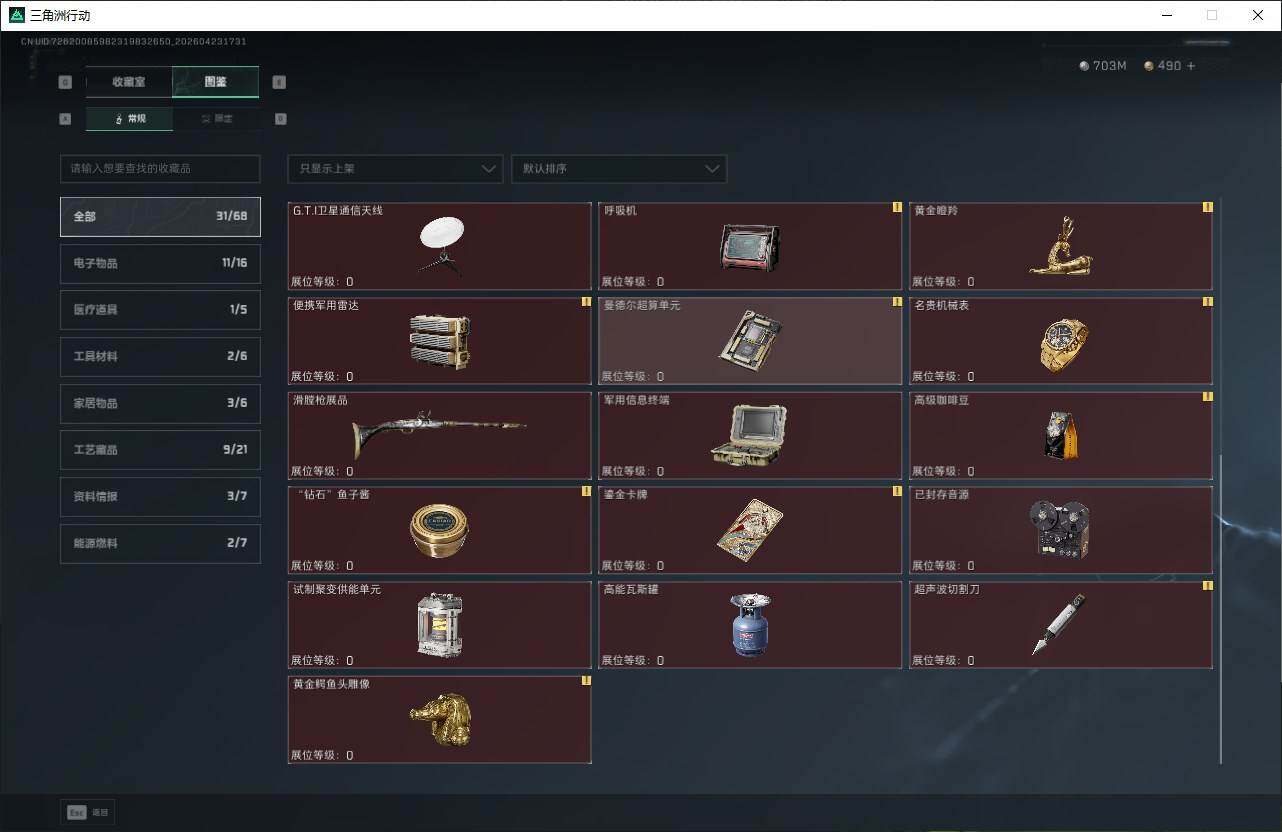1282x832 pixels.
Task: Select the 图鉴 tab
Action: [x=216, y=82]
